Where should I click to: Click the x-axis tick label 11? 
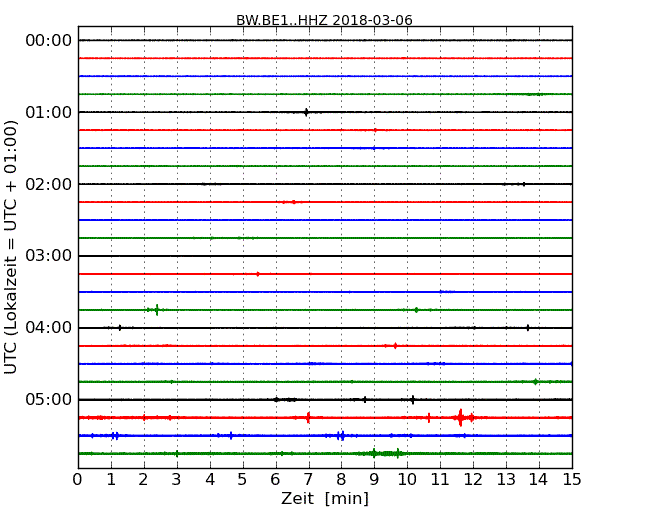click(440, 479)
